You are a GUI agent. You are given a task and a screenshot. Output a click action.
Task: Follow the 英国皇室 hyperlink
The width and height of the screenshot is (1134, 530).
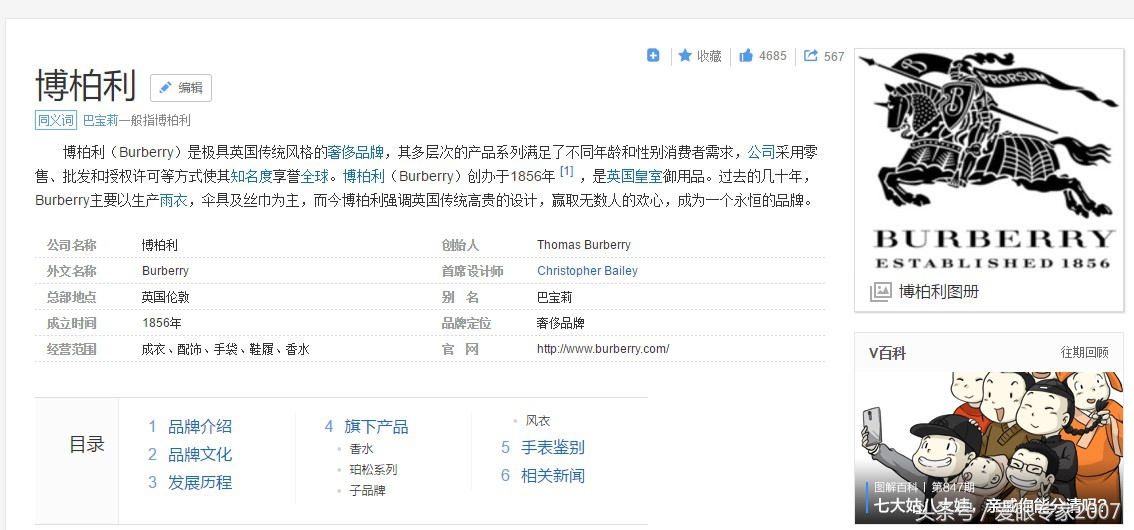634,176
